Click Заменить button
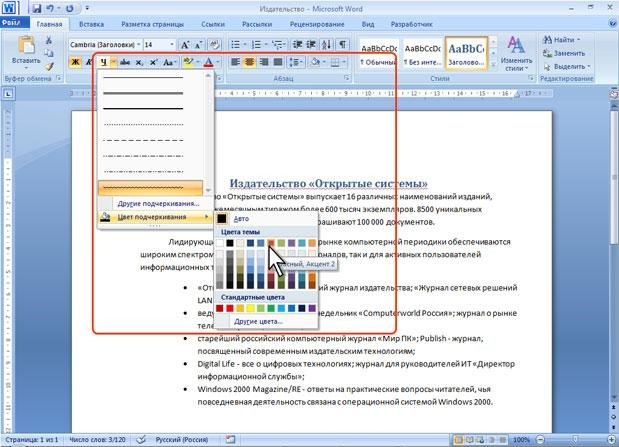Image resolution: width=619 pixels, height=447 pixels. click(564, 53)
